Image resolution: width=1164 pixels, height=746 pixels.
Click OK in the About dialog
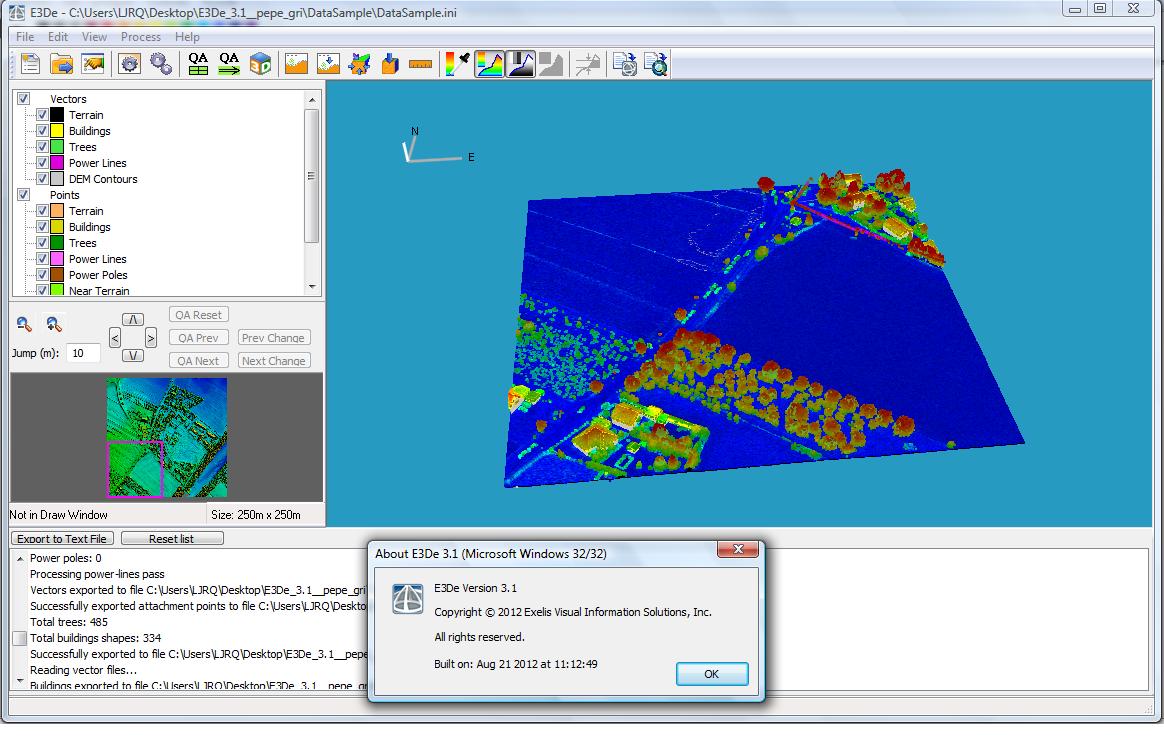point(712,674)
